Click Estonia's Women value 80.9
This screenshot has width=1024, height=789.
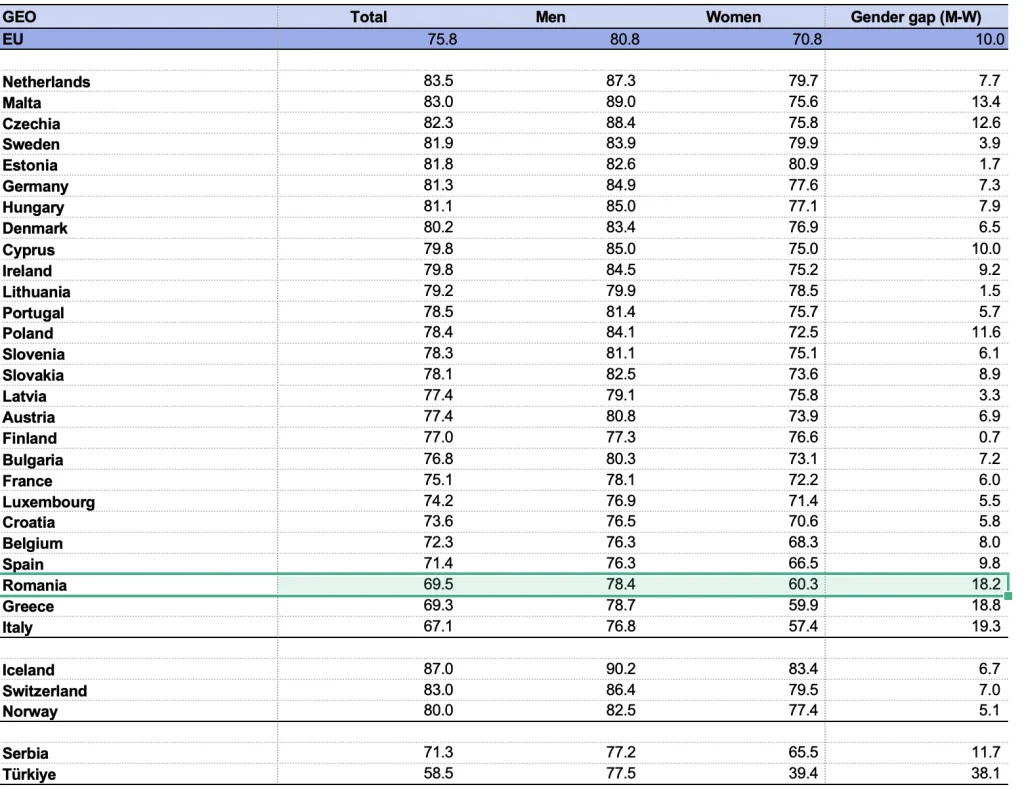(x=802, y=165)
